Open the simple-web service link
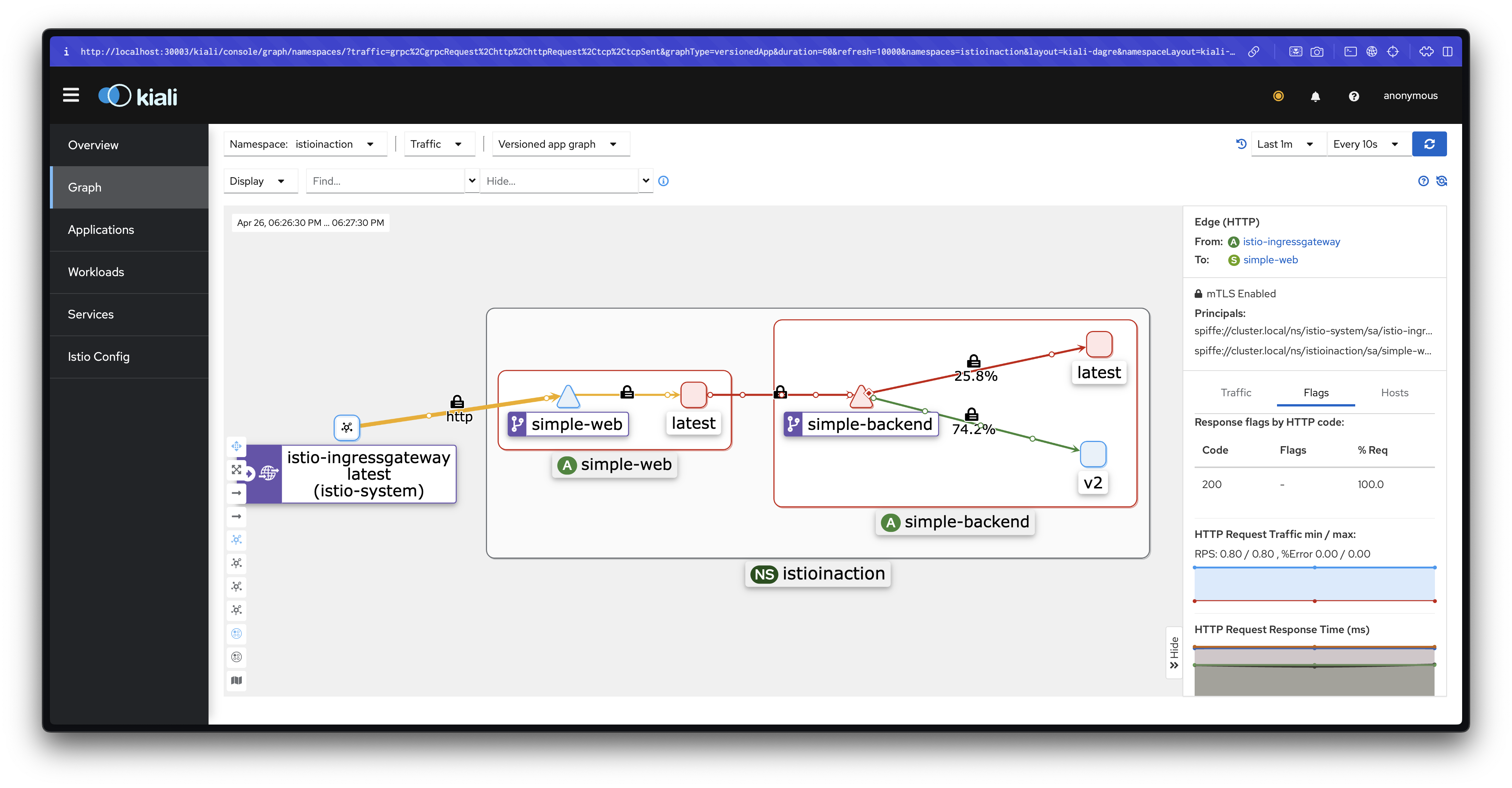Screen dimensions: 1512x788 pos(1270,260)
